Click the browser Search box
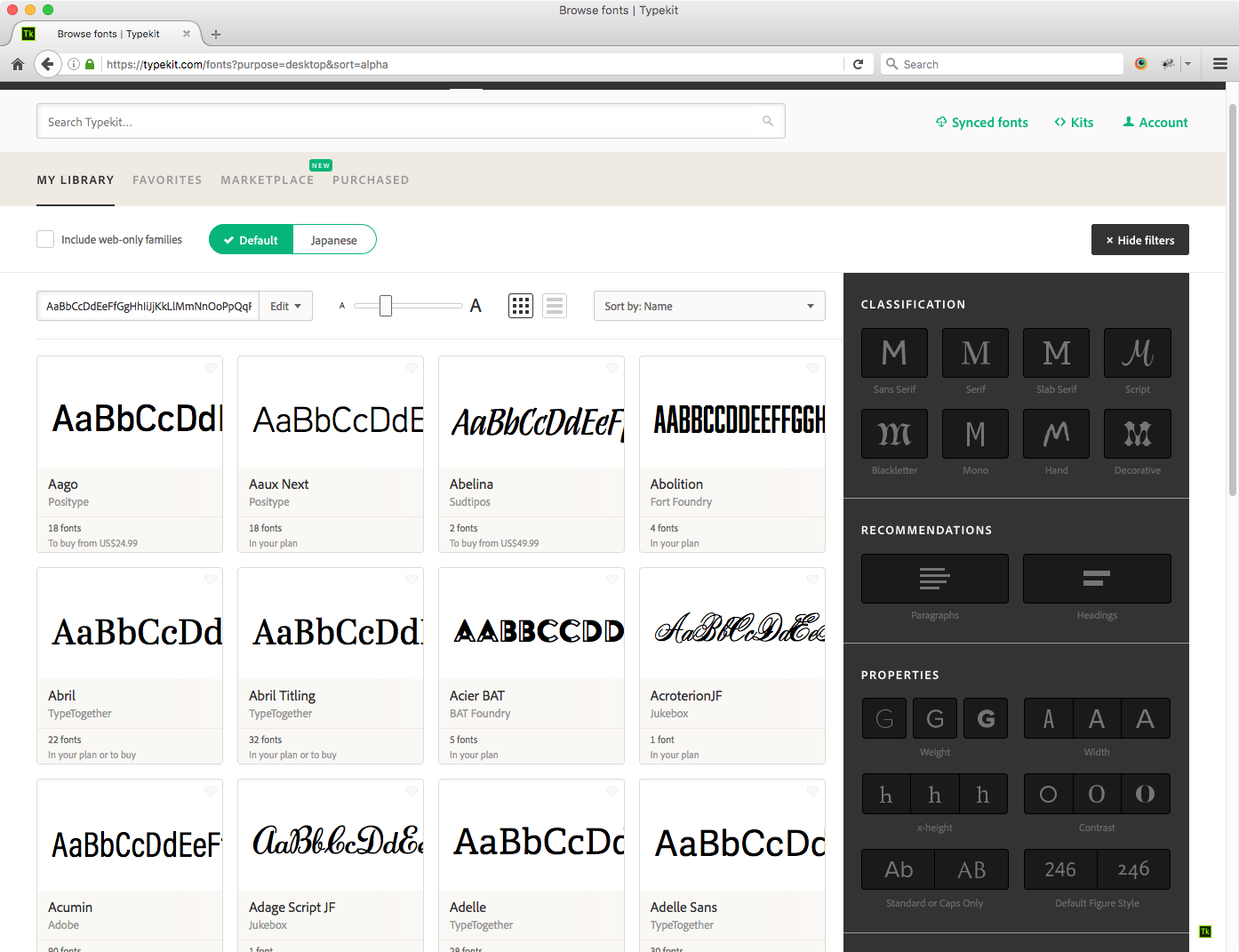Image resolution: width=1239 pixels, height=952 pixels. point(1003,64)
